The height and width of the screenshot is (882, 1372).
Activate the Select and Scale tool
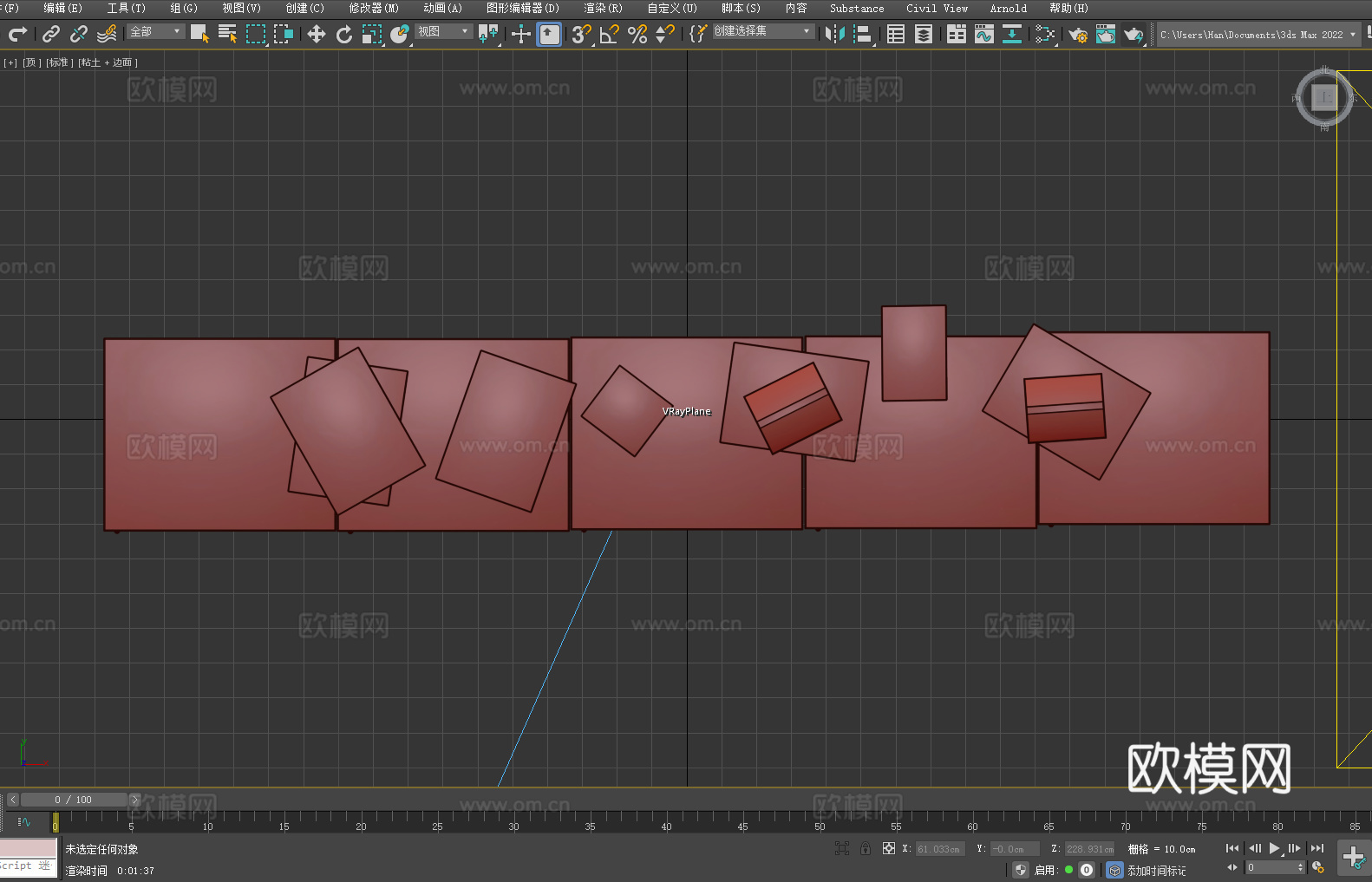pos(372,34)
